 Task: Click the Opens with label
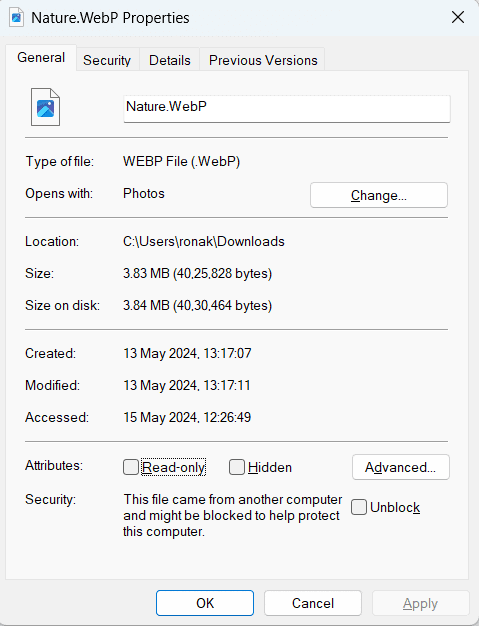[59, 194]
